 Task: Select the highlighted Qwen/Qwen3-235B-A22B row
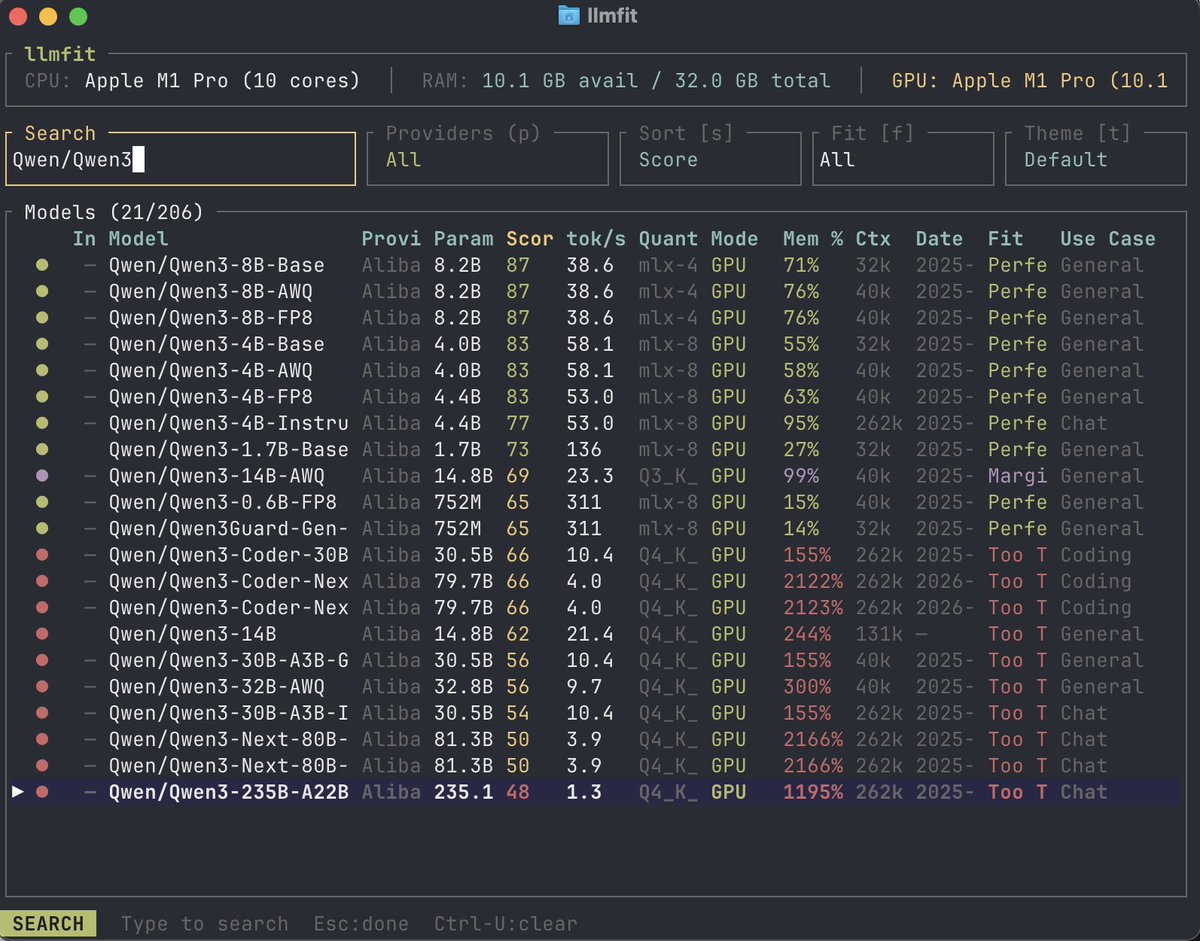[594, 792]
